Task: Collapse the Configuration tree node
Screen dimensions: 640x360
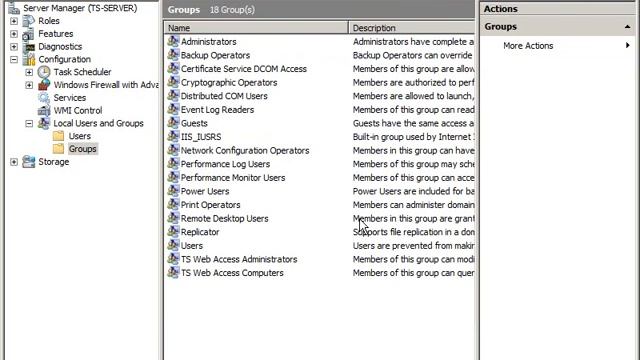Action: [x=14, y=60]
